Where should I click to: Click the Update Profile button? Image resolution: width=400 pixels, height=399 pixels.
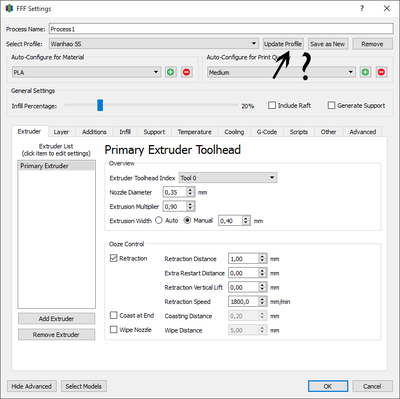coord(283,44)
